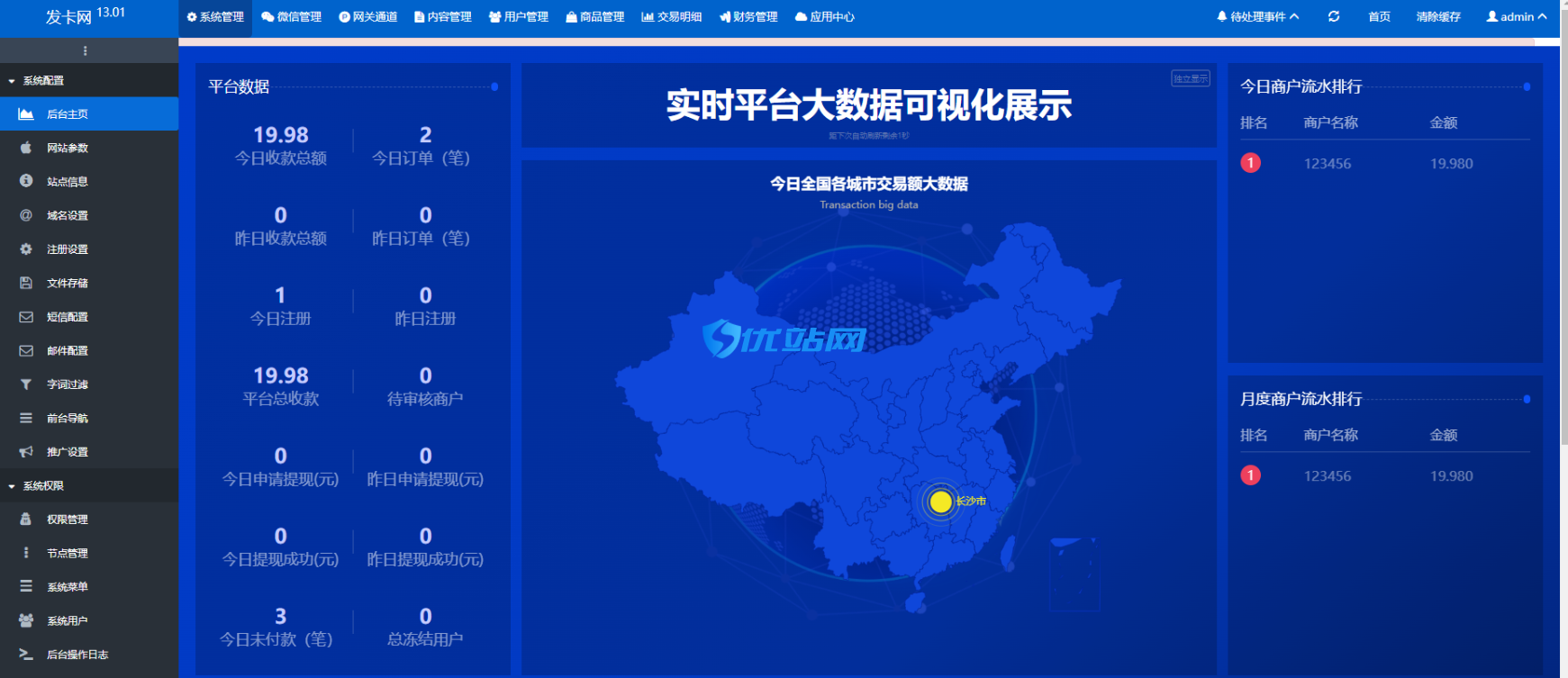Open 推广设置 via its megaphone icon
This screenshot has height=678, width=1568.
point(26,452)
